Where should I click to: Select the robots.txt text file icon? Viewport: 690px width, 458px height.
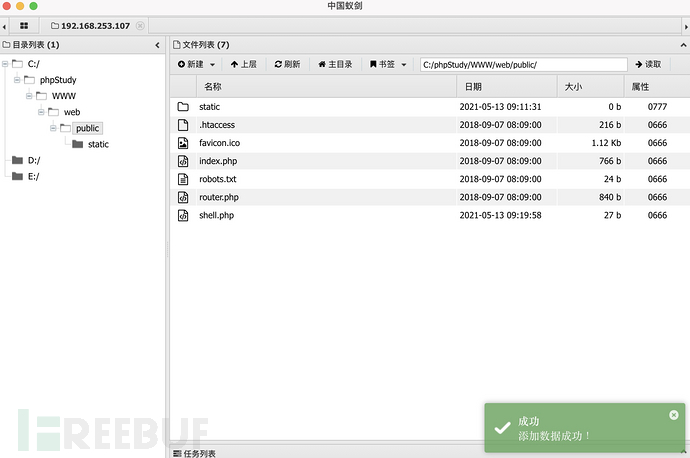click(183, 179)
